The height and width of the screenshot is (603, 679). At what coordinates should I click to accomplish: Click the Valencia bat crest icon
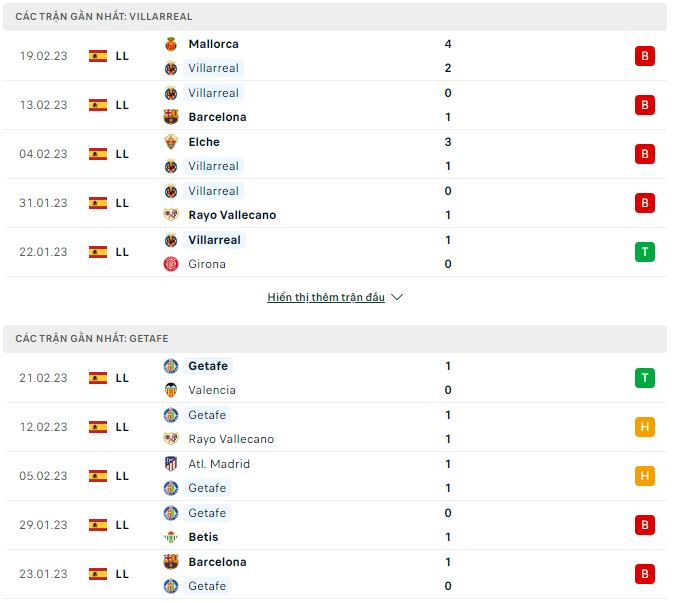(171, 390)
